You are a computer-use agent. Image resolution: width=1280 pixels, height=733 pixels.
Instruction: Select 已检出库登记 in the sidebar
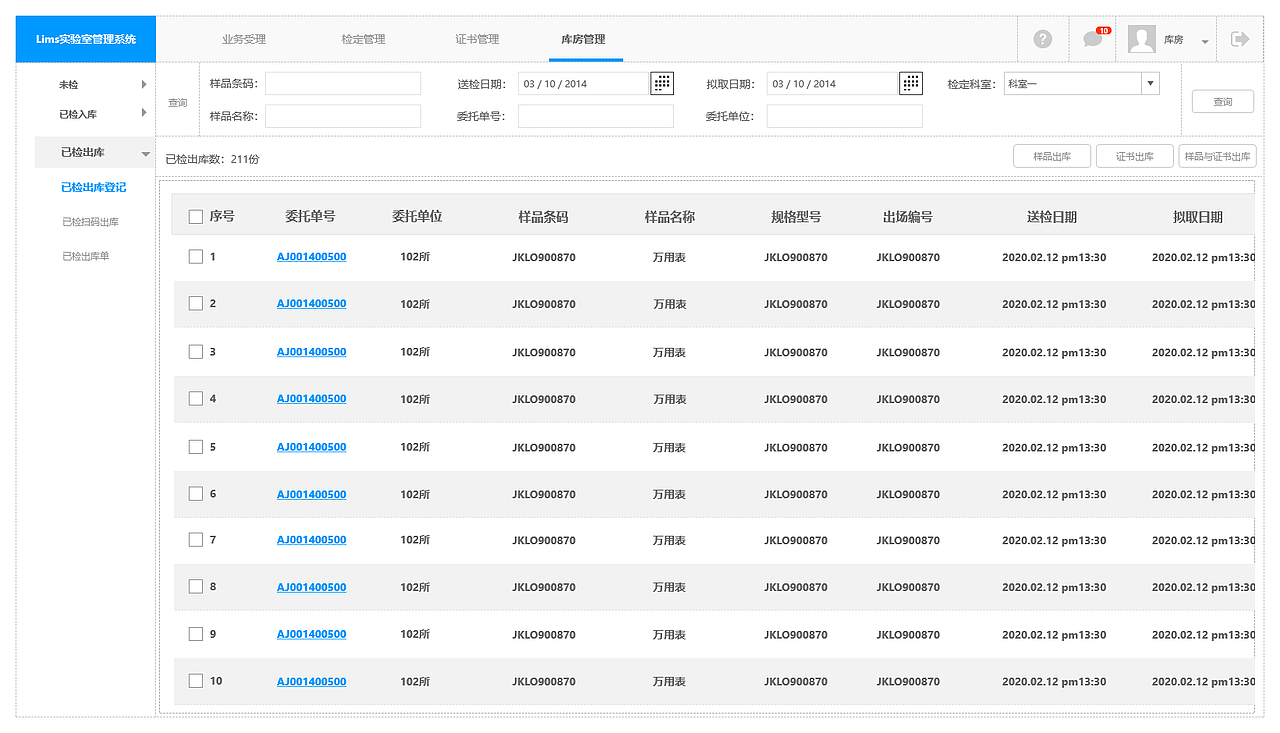[93, 187]
